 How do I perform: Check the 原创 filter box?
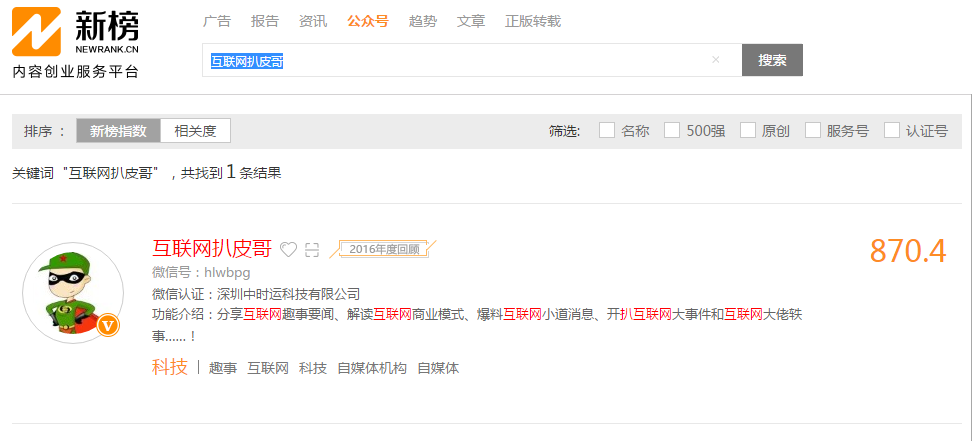click(x=748, y=130)
